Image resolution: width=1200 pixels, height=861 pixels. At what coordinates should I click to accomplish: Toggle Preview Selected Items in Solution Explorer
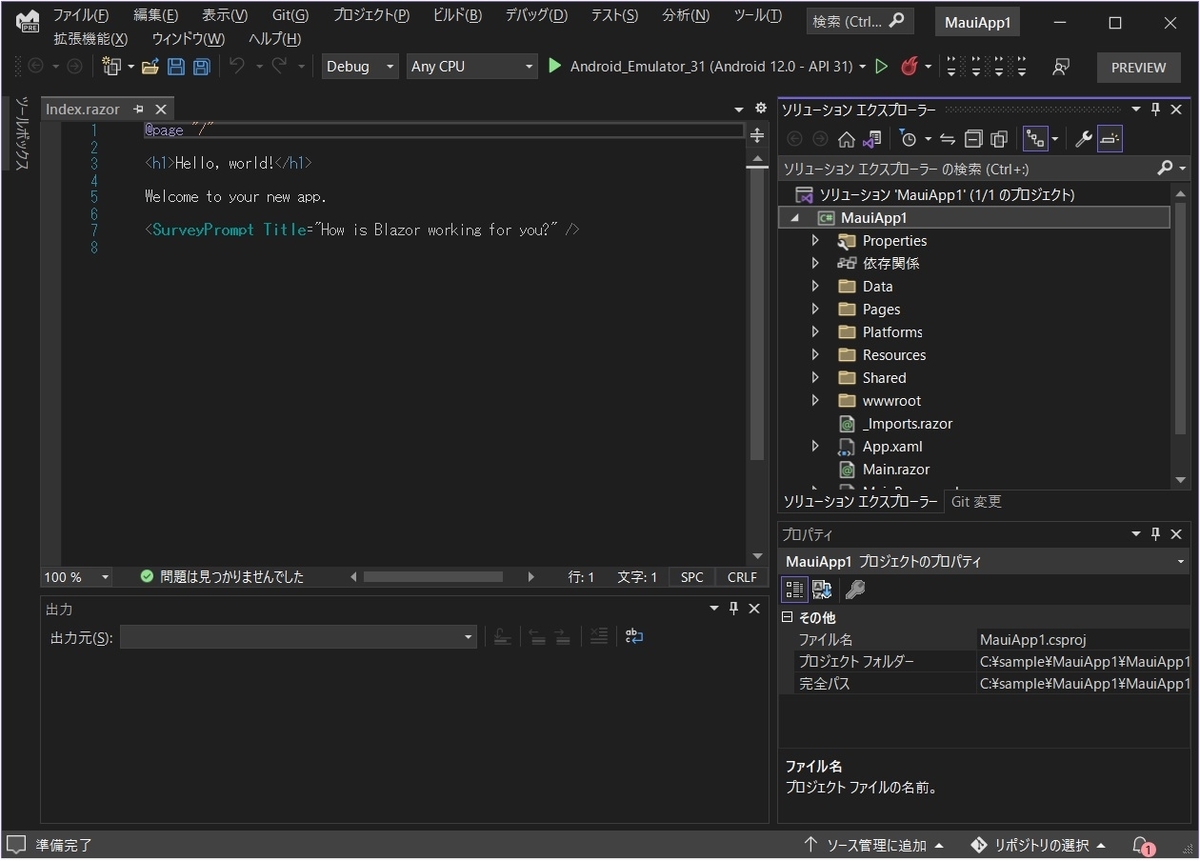coord(1109,139)
